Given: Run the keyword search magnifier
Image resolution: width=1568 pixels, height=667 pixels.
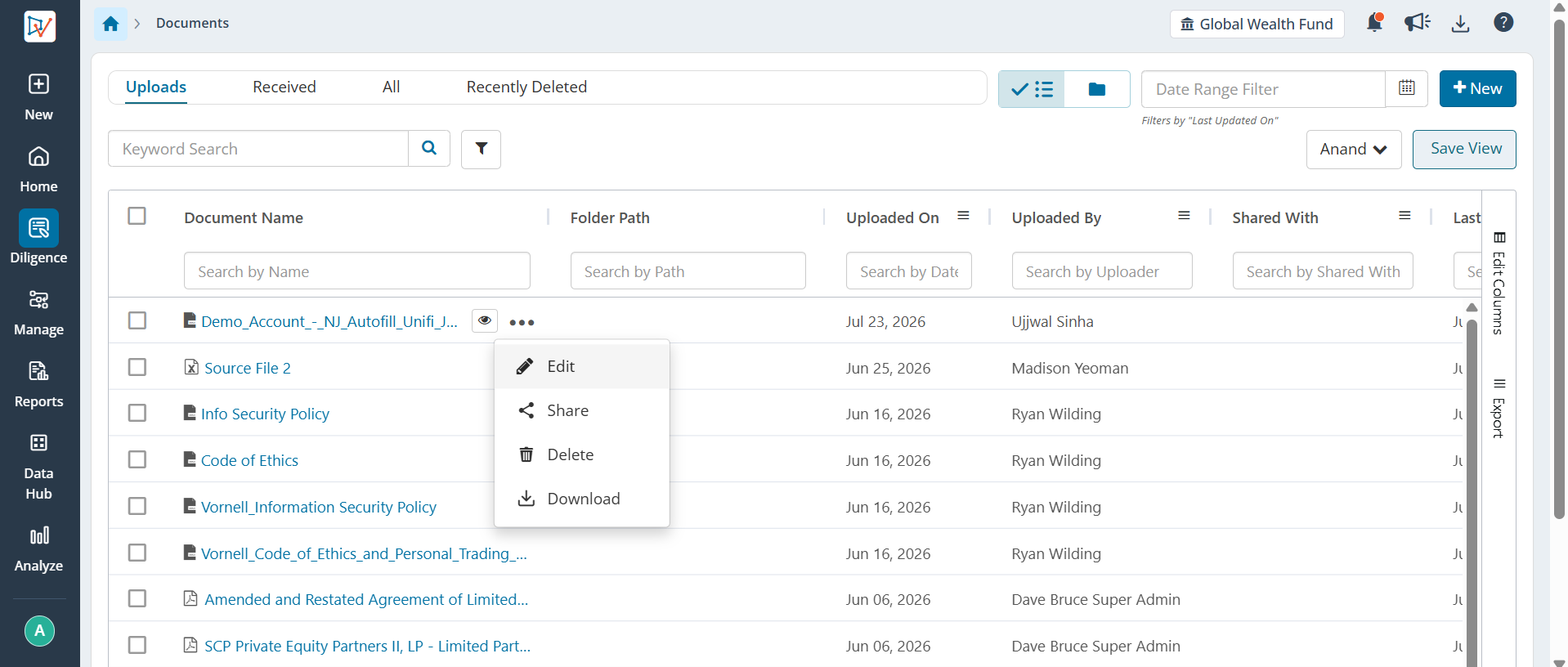Looking at the screenshot, I should click(x=429, y=148).
